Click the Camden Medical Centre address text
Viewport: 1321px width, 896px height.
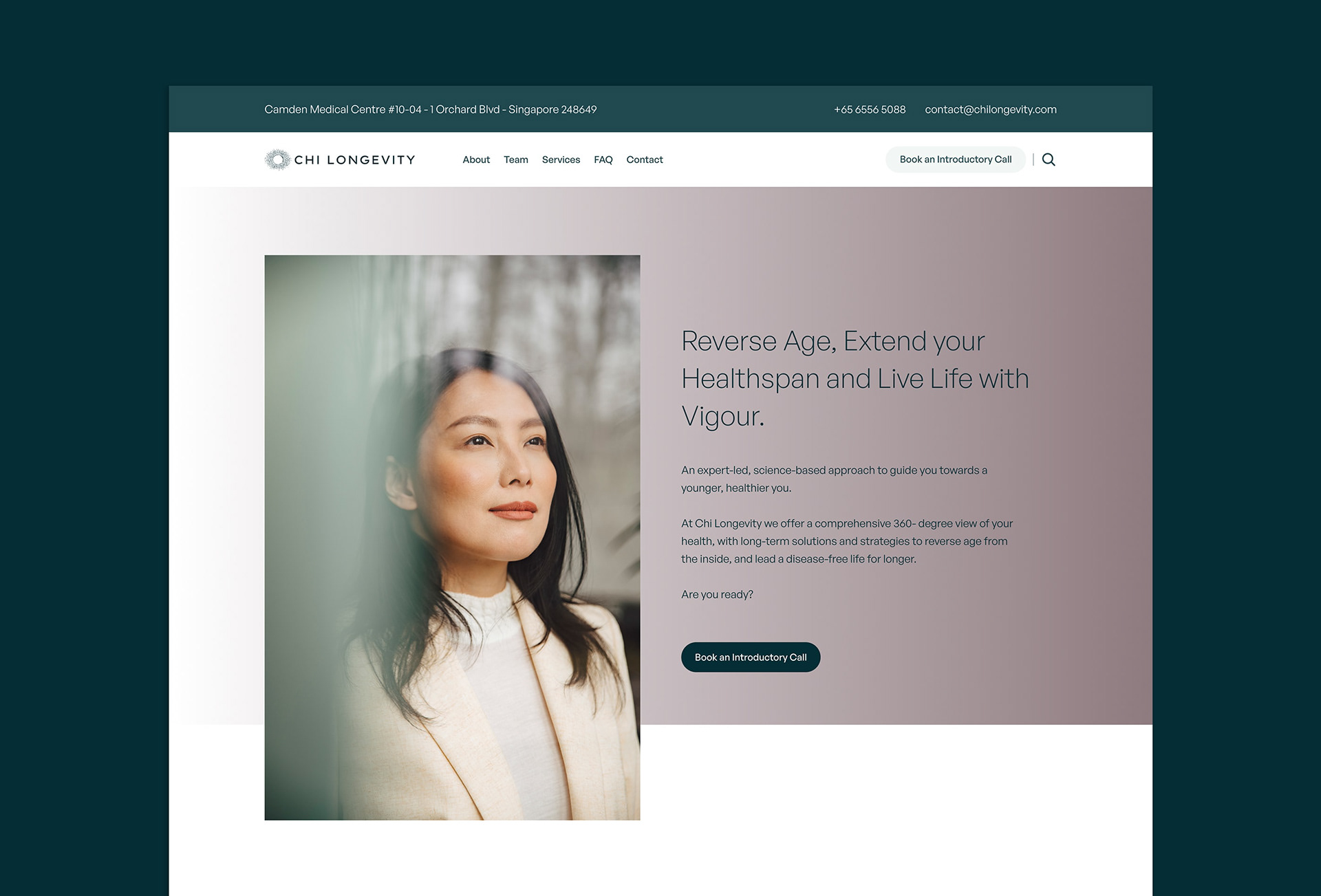(431, 109)
